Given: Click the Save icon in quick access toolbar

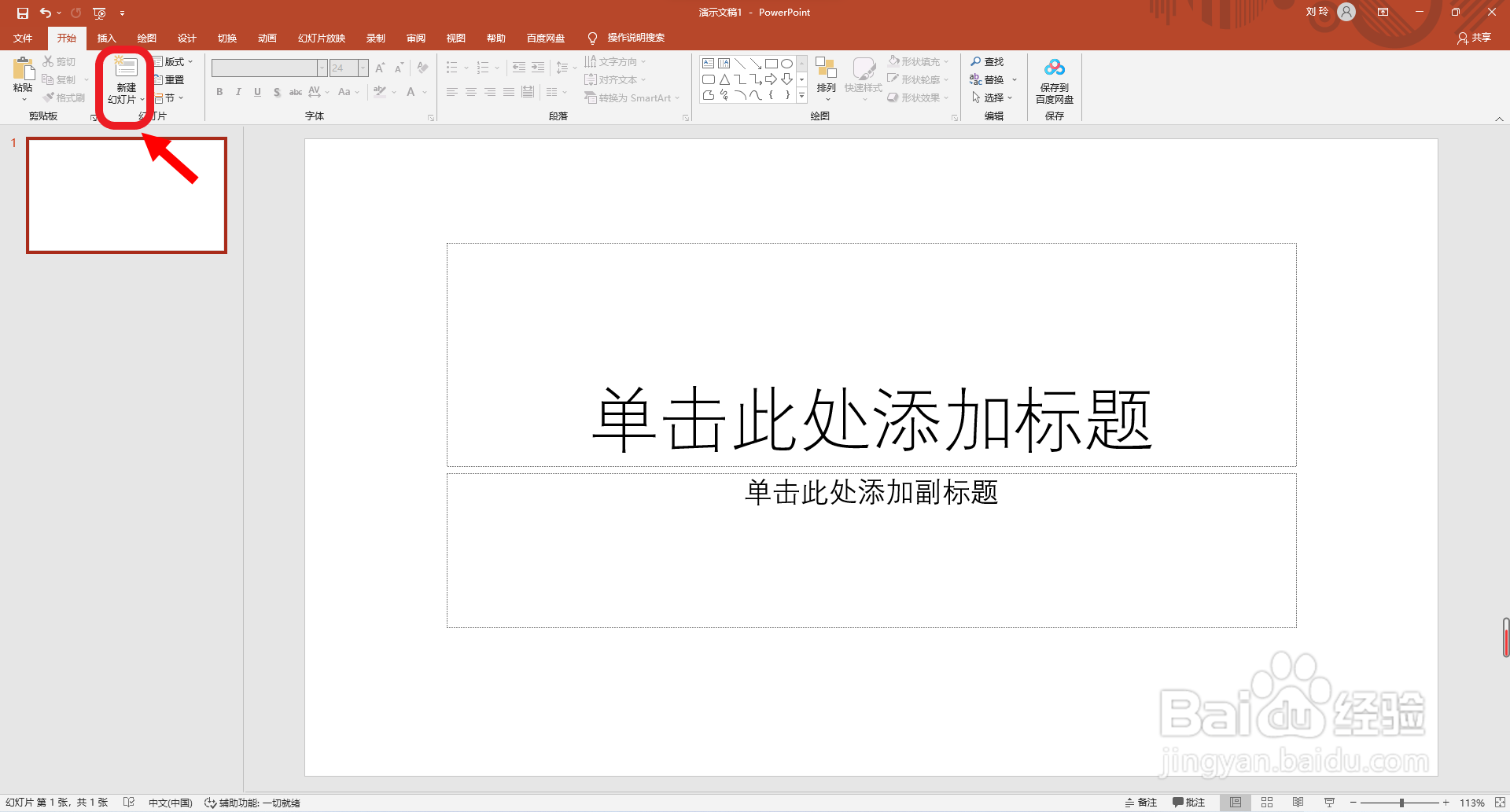Looking at the screenshot, I should click(22, 13).
